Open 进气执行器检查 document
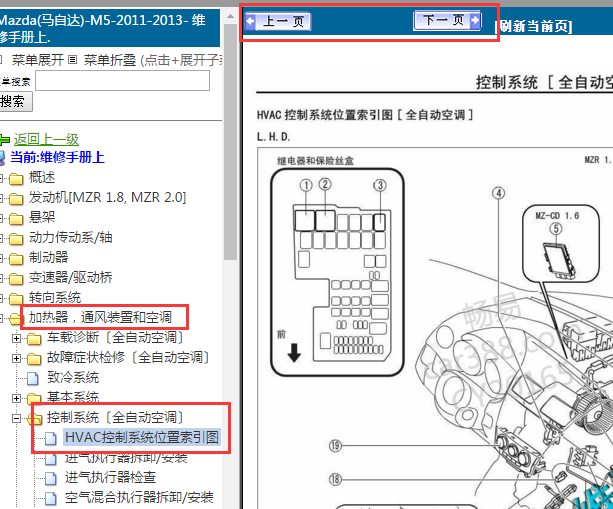 click(x=111, y=477)
